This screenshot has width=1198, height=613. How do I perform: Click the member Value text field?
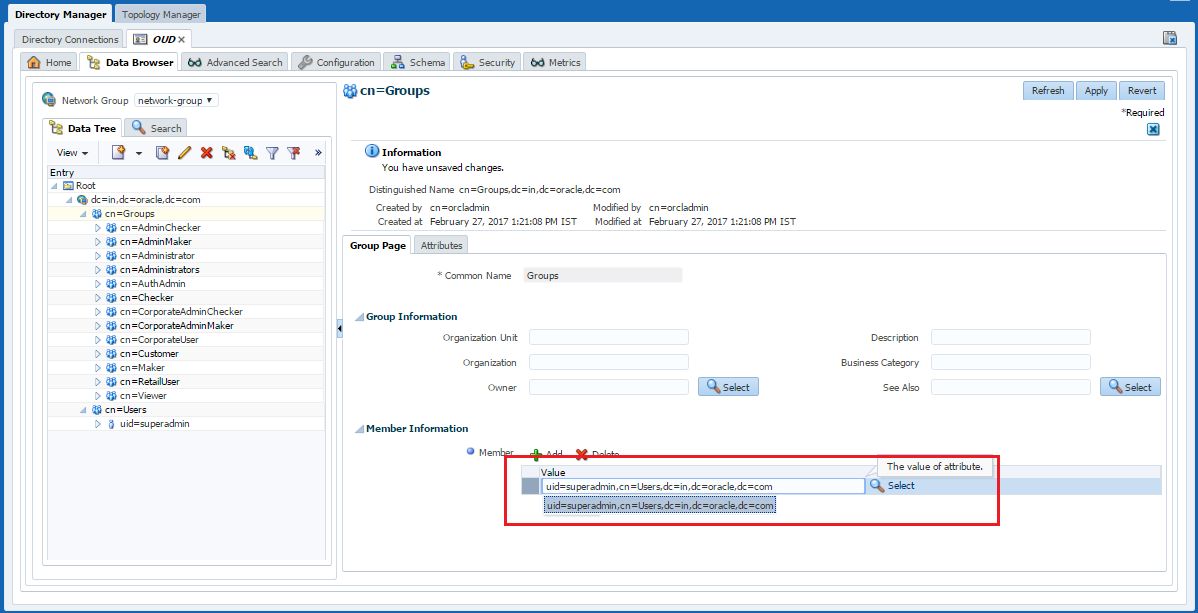coord(703,486)
